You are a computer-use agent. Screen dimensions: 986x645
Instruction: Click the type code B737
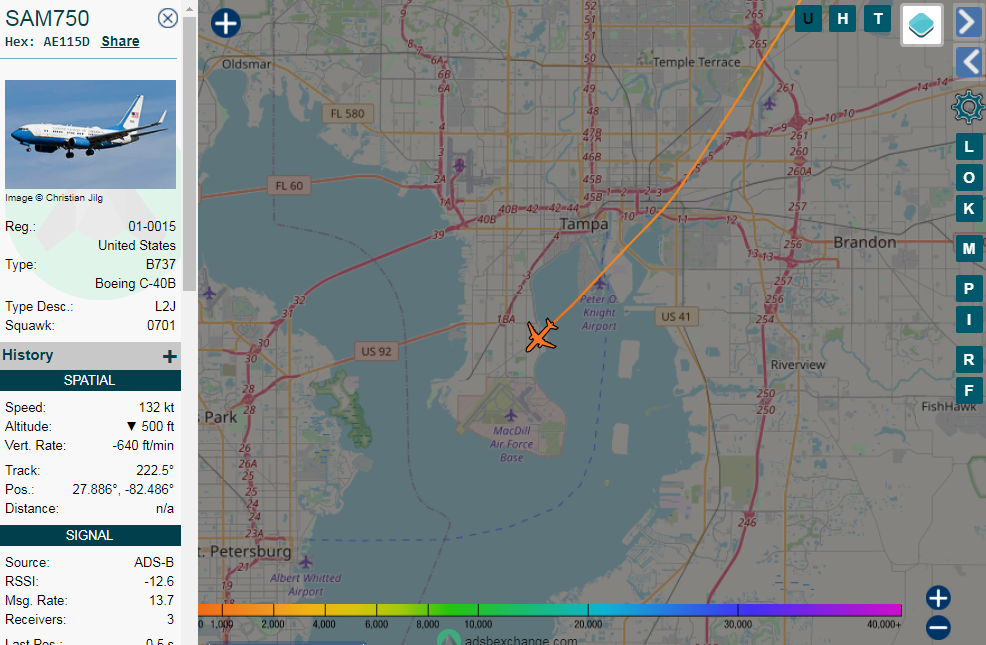(x=160, y=264)
